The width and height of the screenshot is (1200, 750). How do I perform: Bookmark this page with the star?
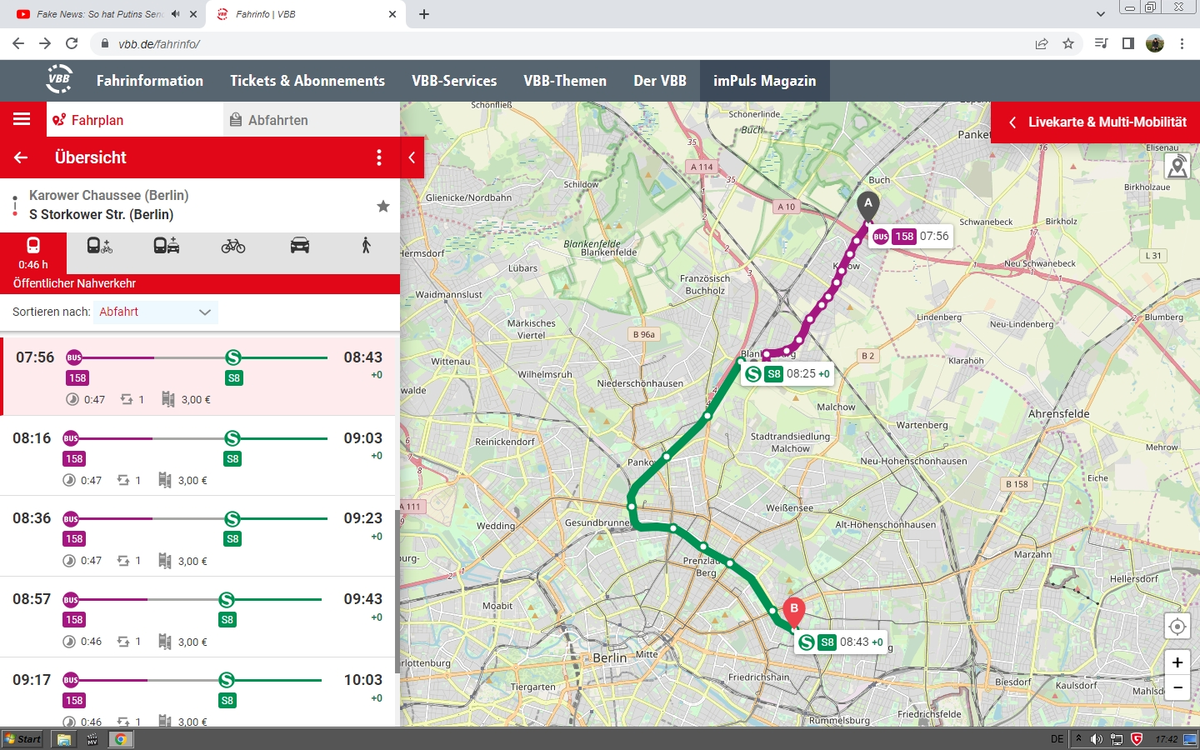[x=1068, y=43]
